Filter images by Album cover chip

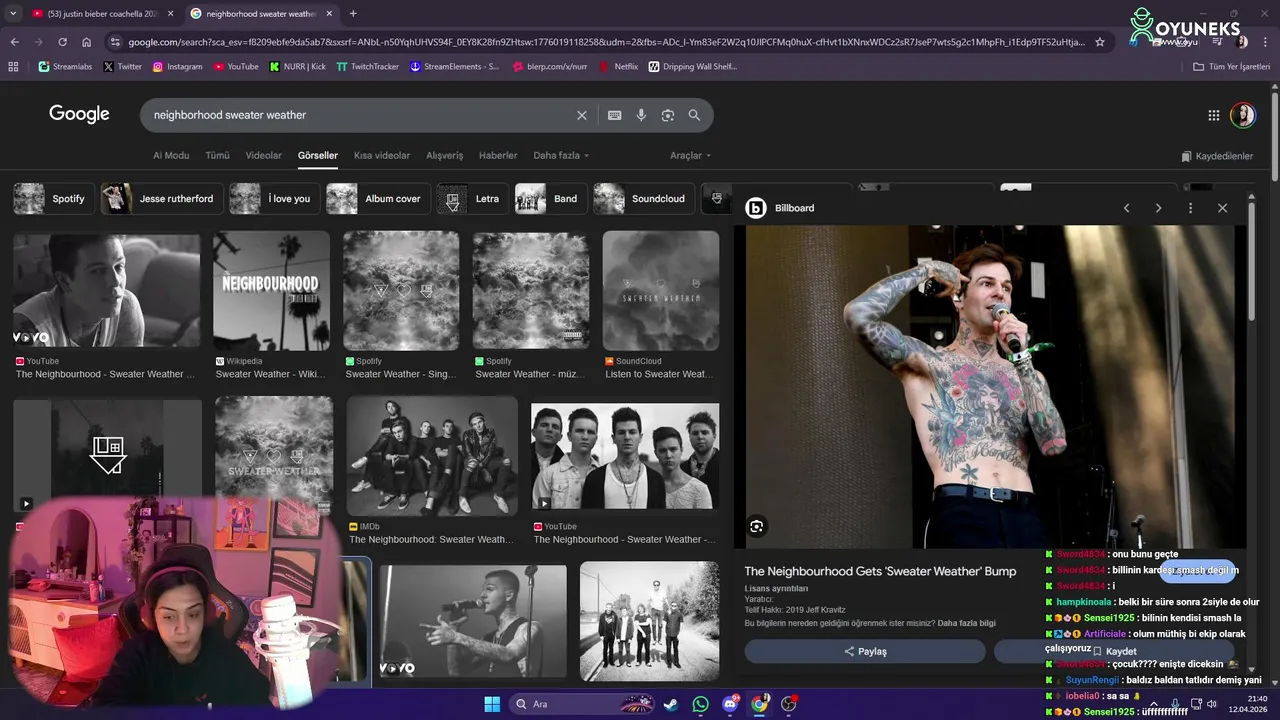[x=377, y=199]
